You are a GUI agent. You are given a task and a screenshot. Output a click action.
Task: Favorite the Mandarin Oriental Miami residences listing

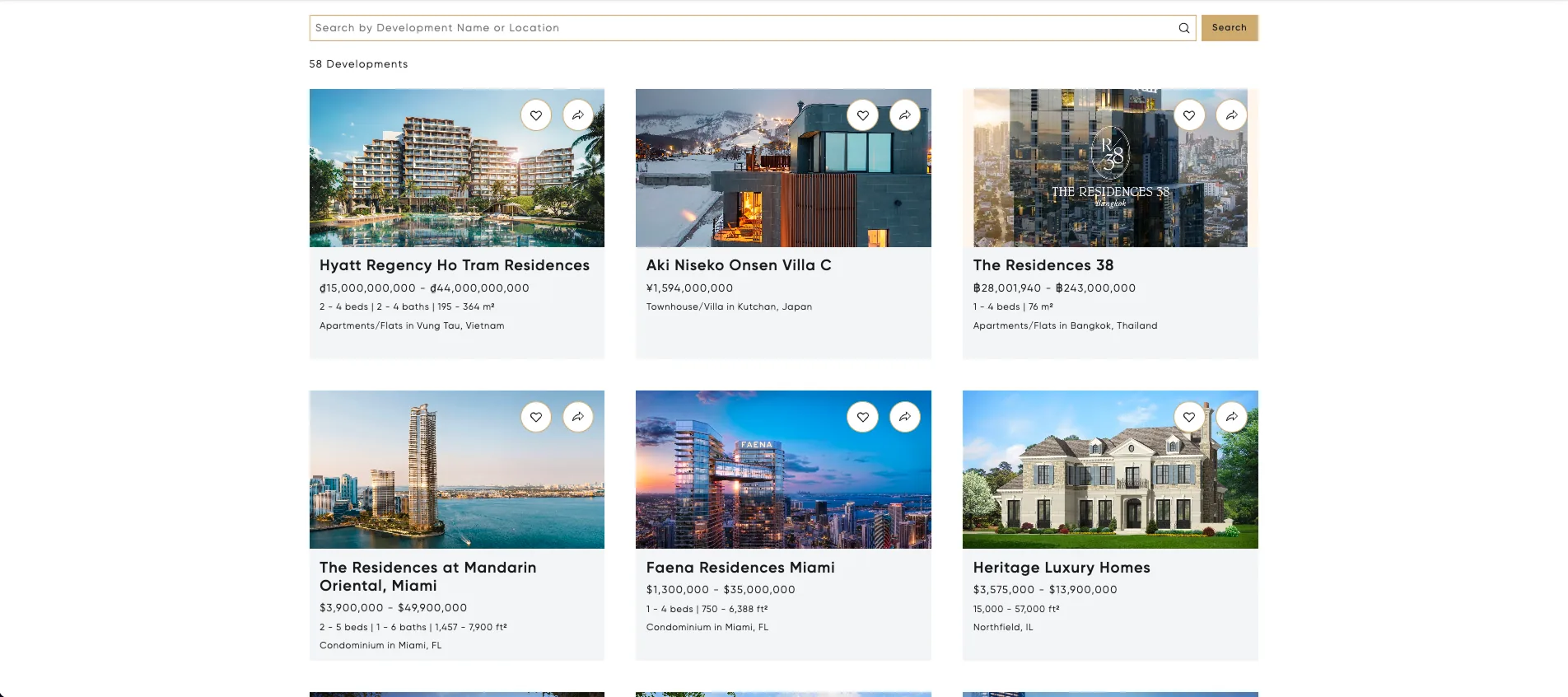coord(536,417)
